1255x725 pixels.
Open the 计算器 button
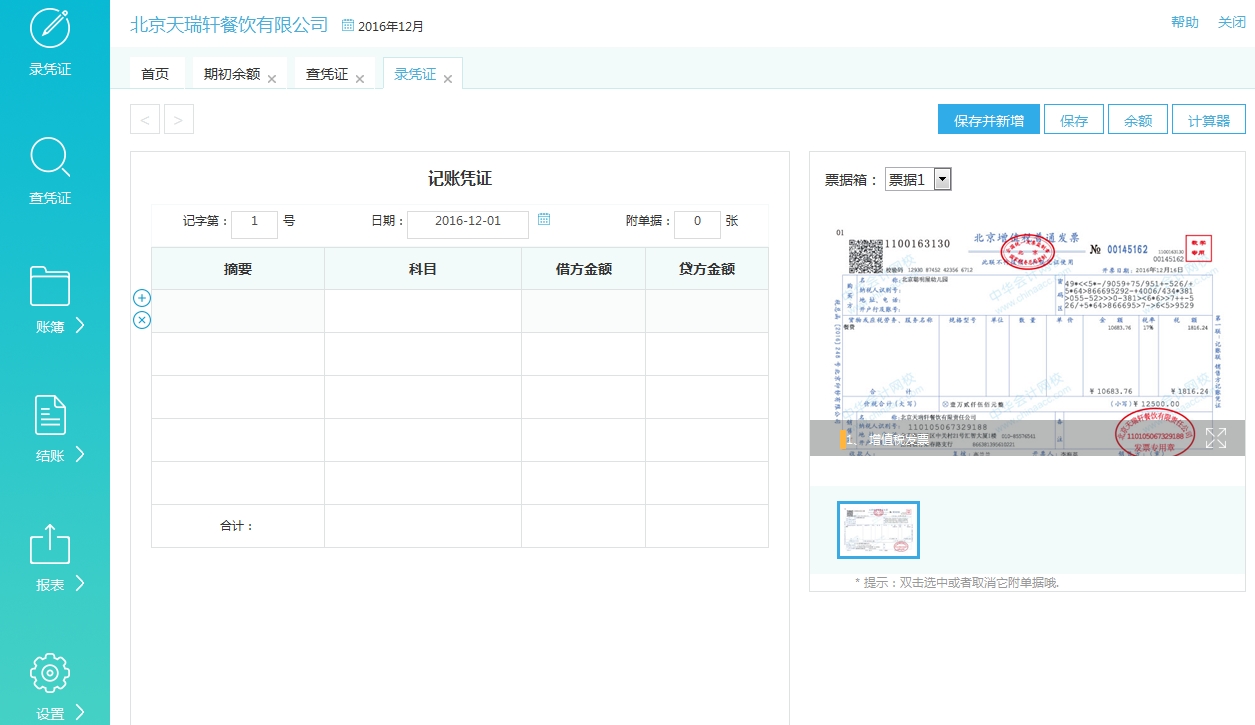coord(1209,120)
